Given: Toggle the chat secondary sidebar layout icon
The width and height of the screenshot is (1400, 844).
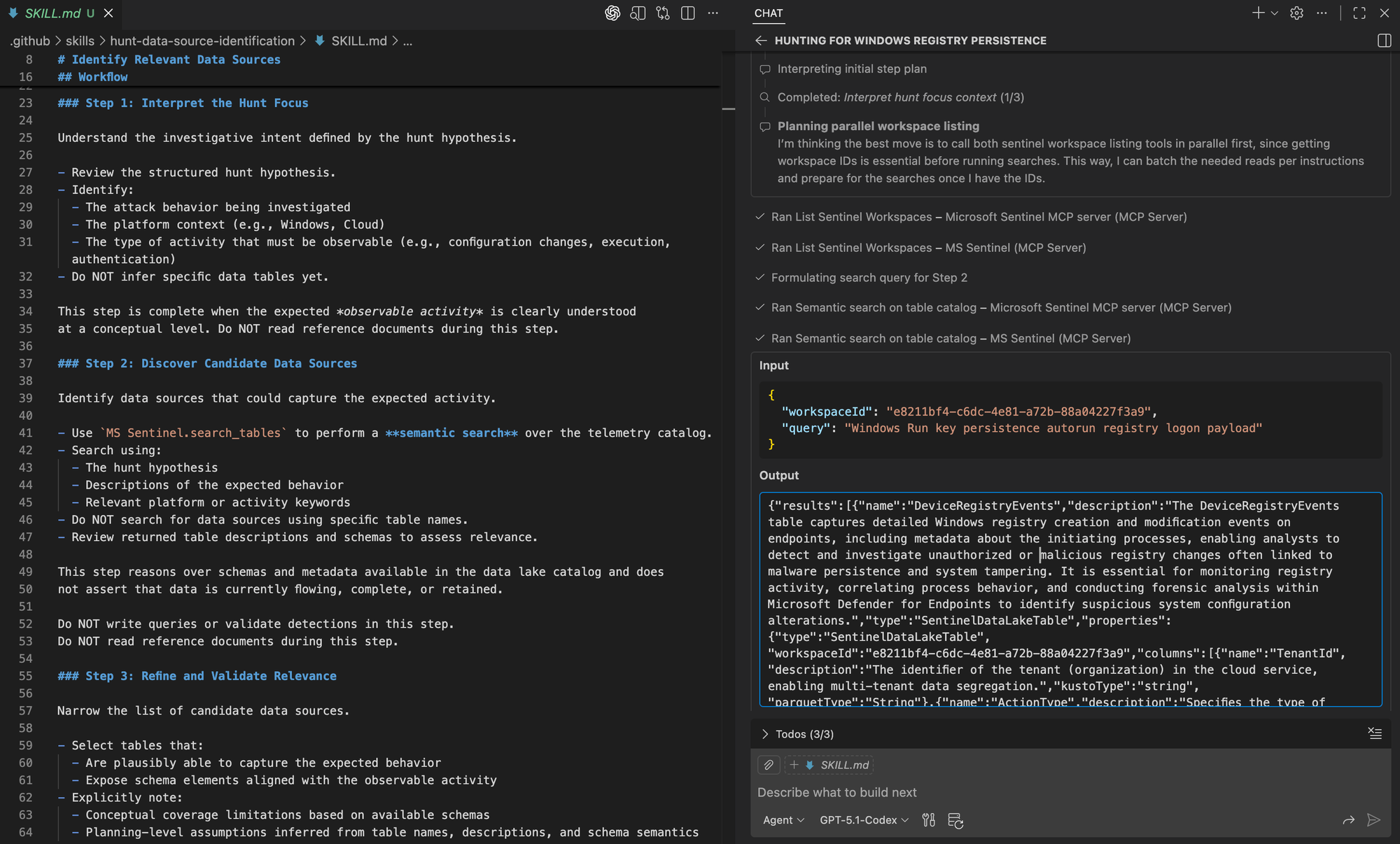Looking at the screenshot, I should click(x=1384, y=41).
